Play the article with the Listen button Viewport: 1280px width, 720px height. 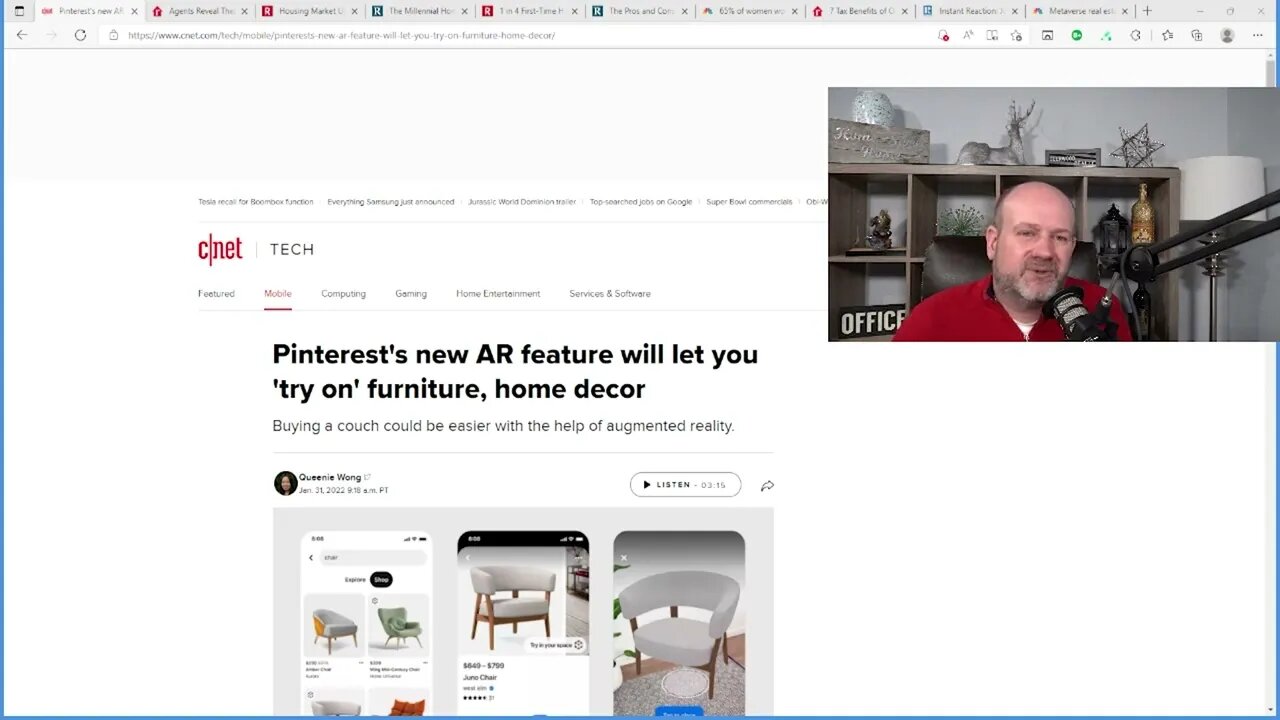coord(685,485)
